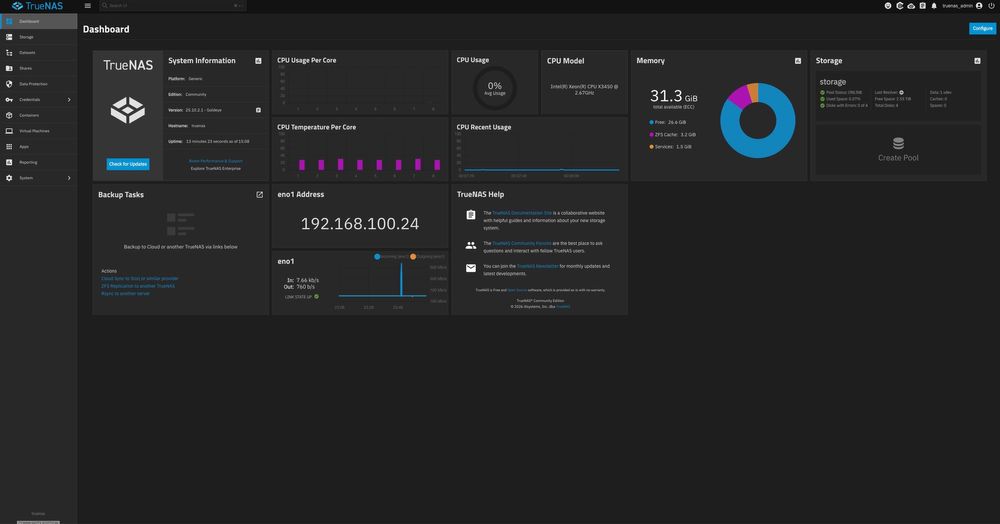Click the Version row copy icon
1000x524 pixels.
click(258, 110)
